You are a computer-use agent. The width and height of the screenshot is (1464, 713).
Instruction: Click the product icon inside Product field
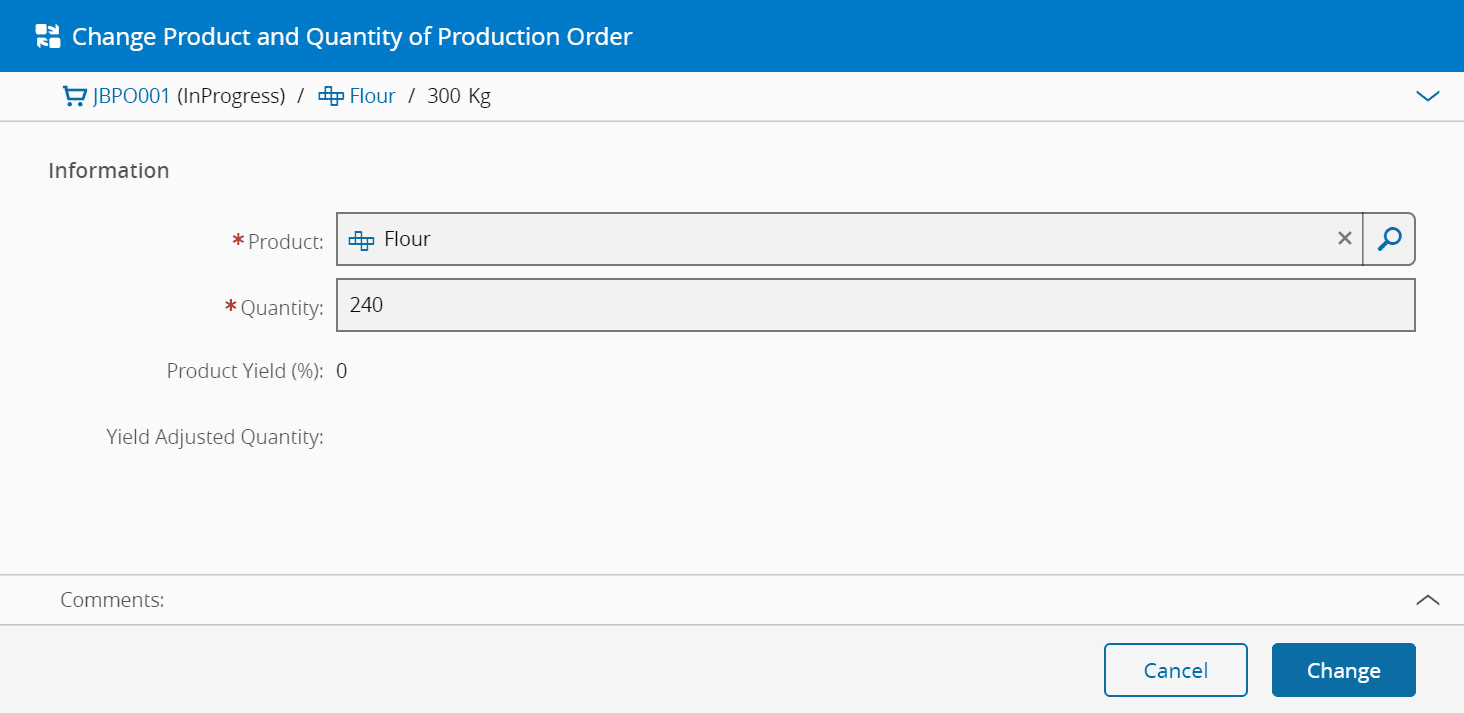click(x=361, y=240)
